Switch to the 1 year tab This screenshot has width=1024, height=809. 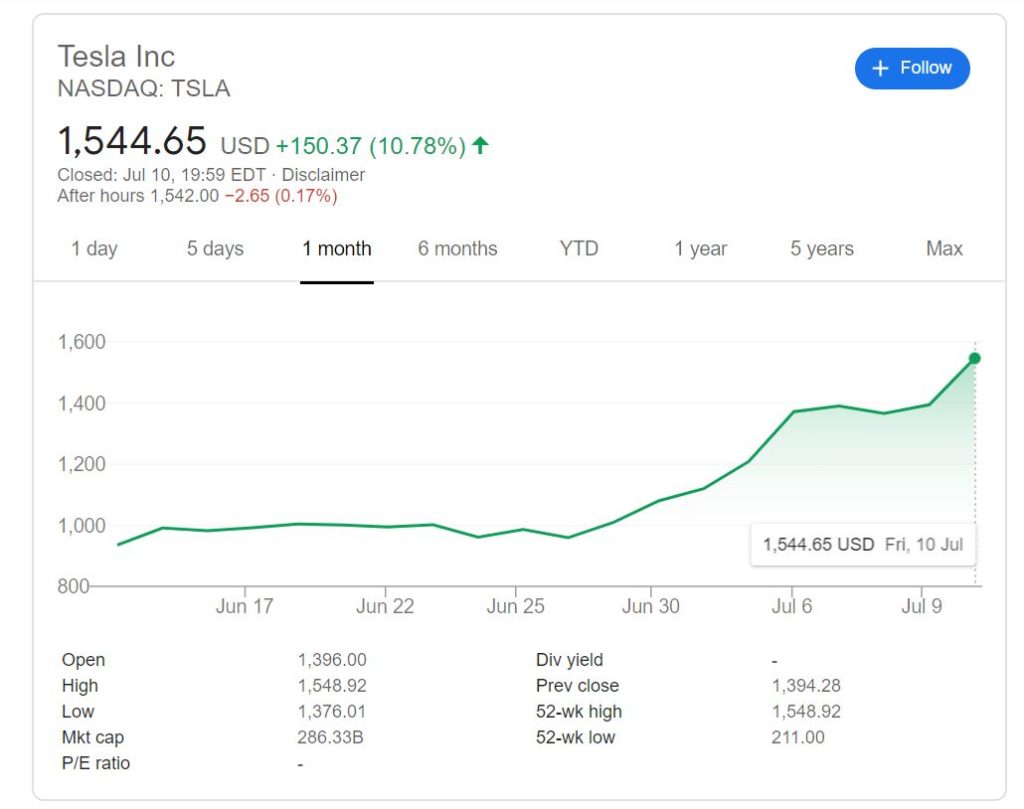click(x=700, y=249)
